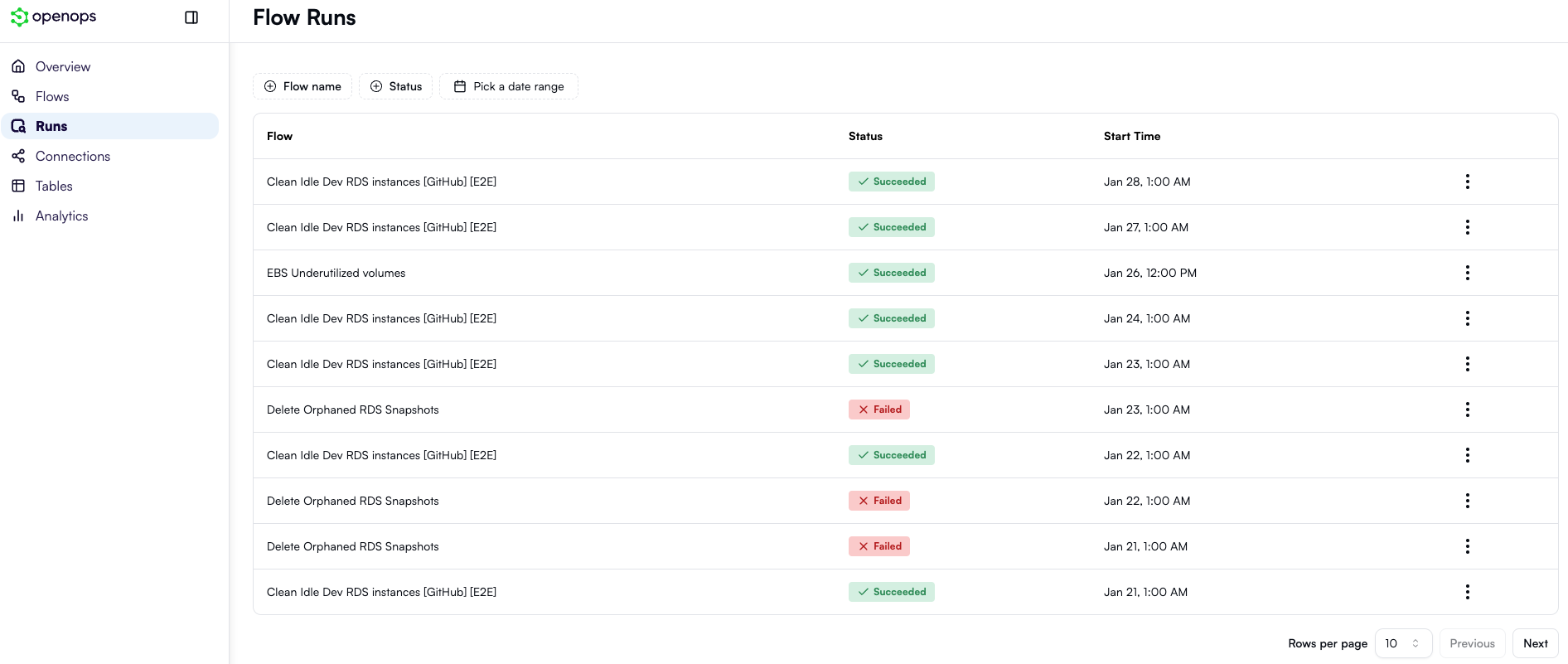Click the Status column header in the table

[865, 136]
